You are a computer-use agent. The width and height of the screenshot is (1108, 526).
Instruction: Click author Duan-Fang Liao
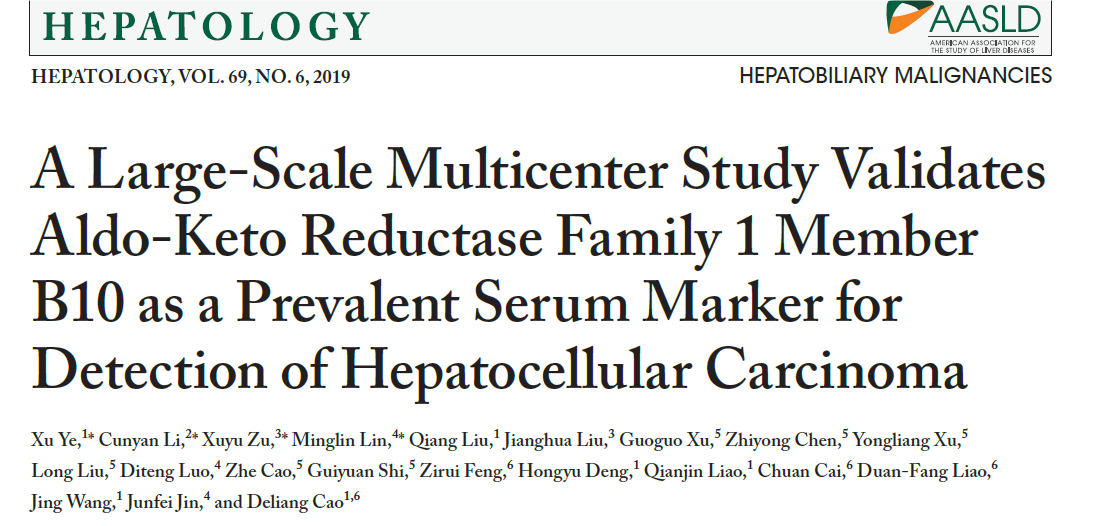click(x=932, y=471)
